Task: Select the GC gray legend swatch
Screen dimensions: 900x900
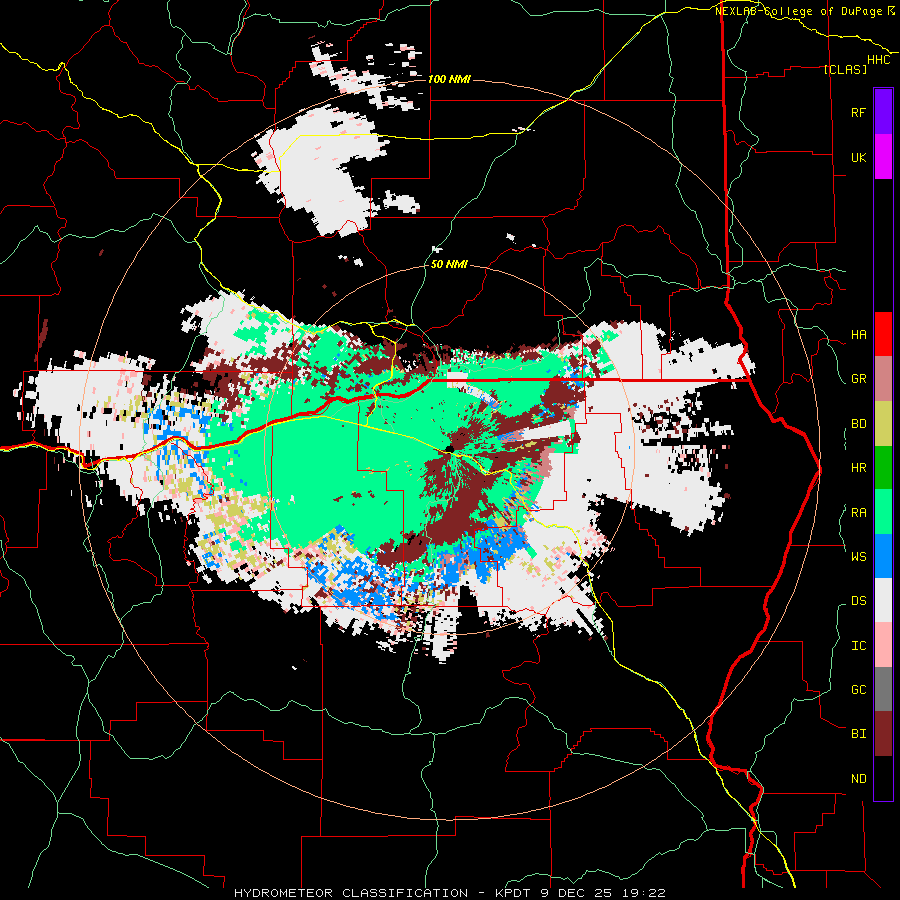Action: pos(883,689)
